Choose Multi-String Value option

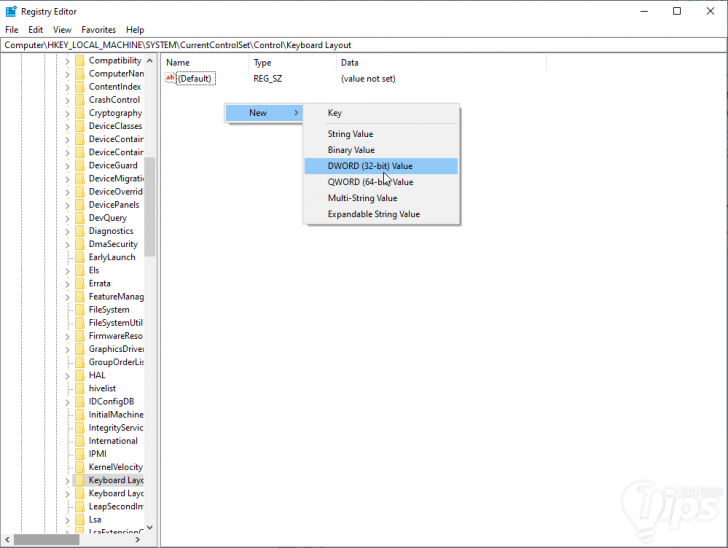[x=381, y=198]
